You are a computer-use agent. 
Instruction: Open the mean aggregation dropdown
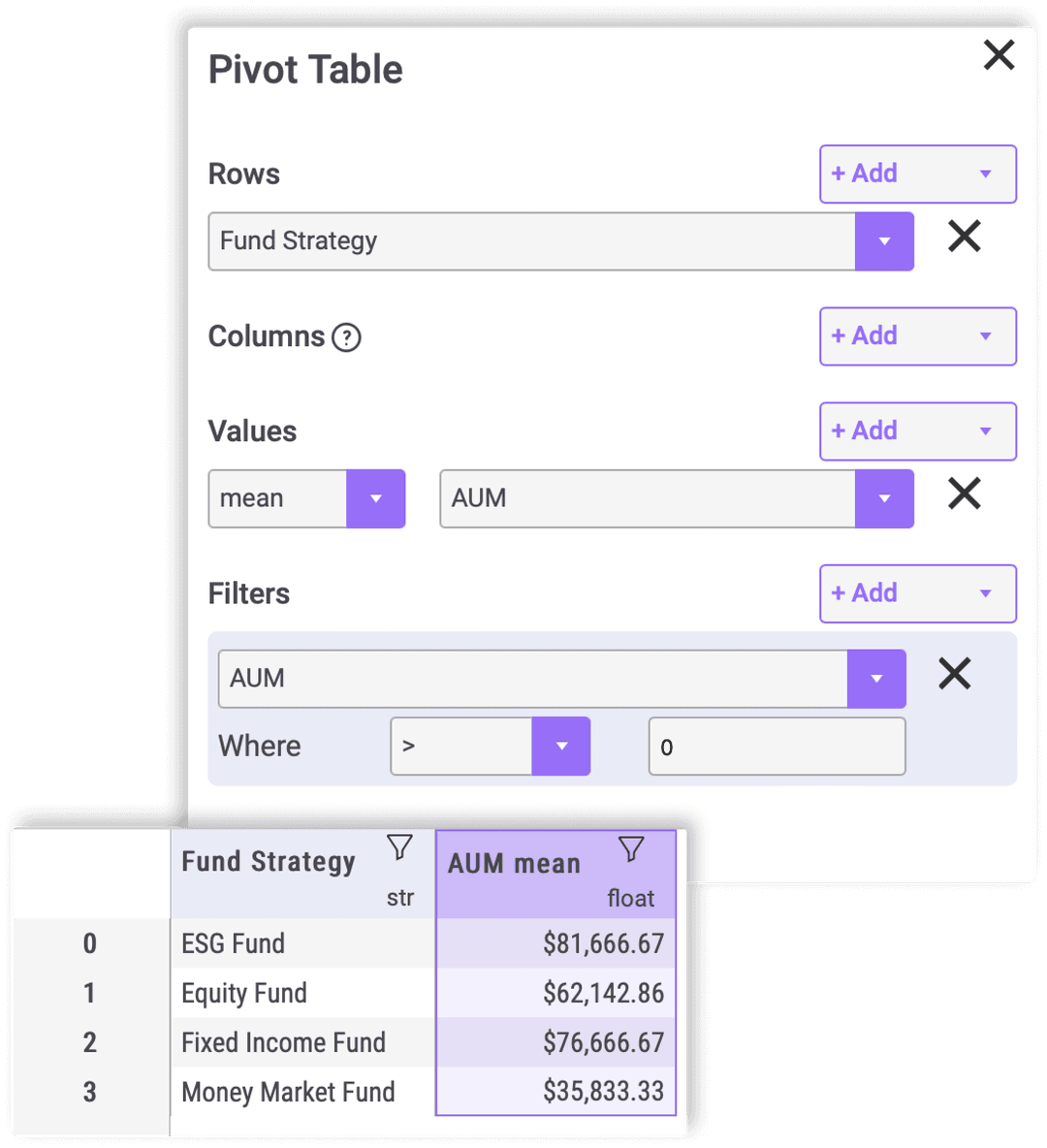point(376,498)
